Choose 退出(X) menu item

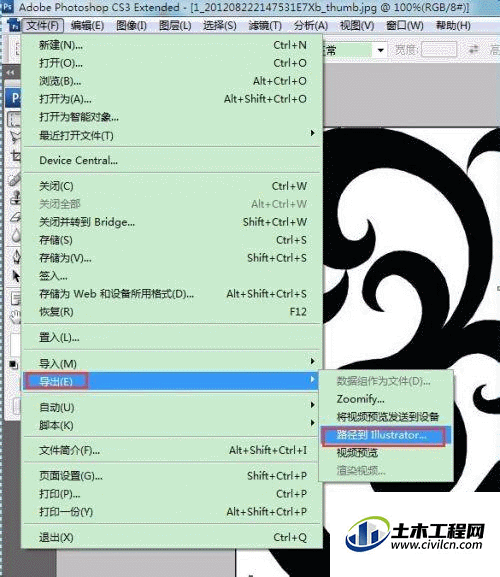[172, 538]
